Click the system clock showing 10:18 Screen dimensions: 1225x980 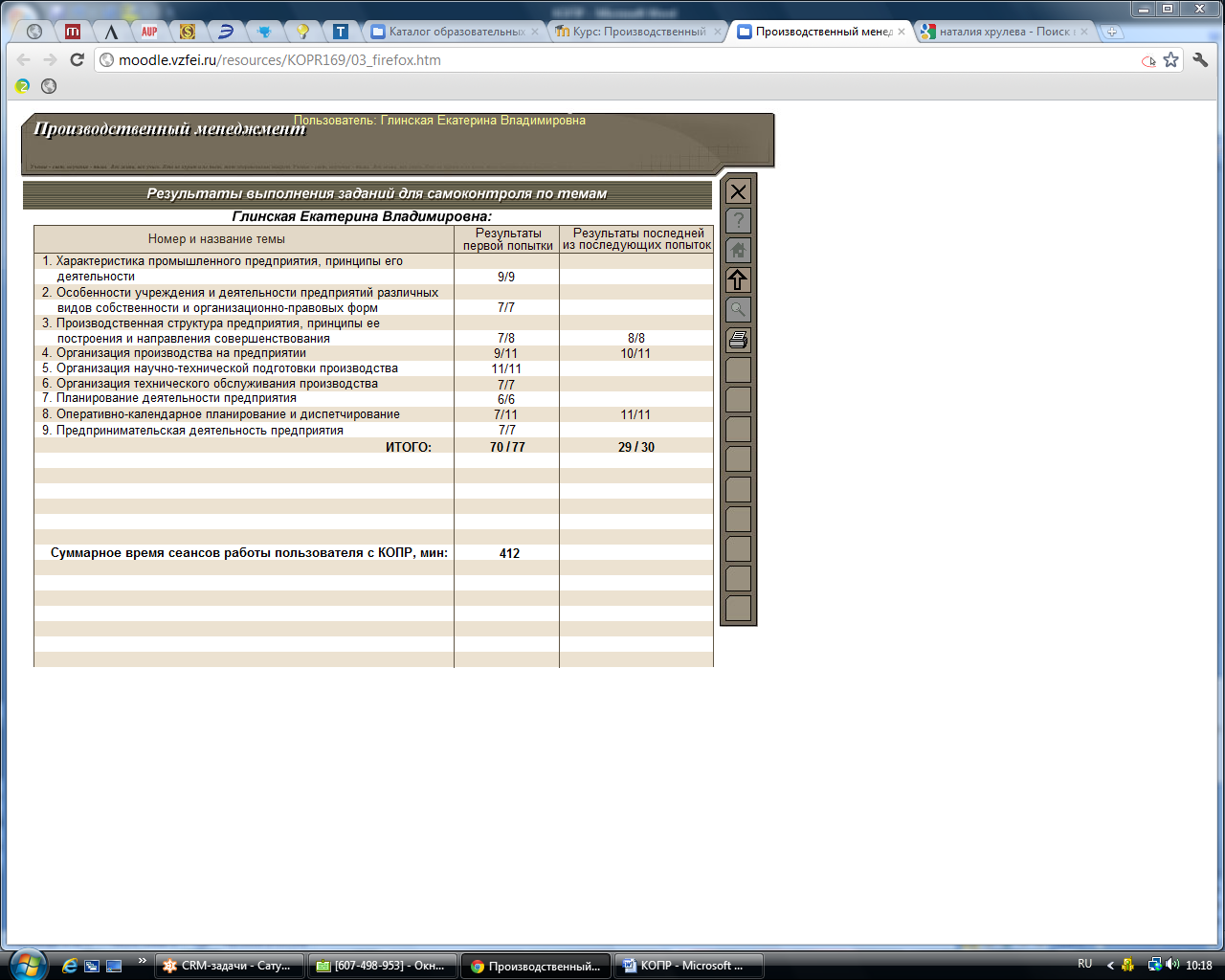[1199, 965]
